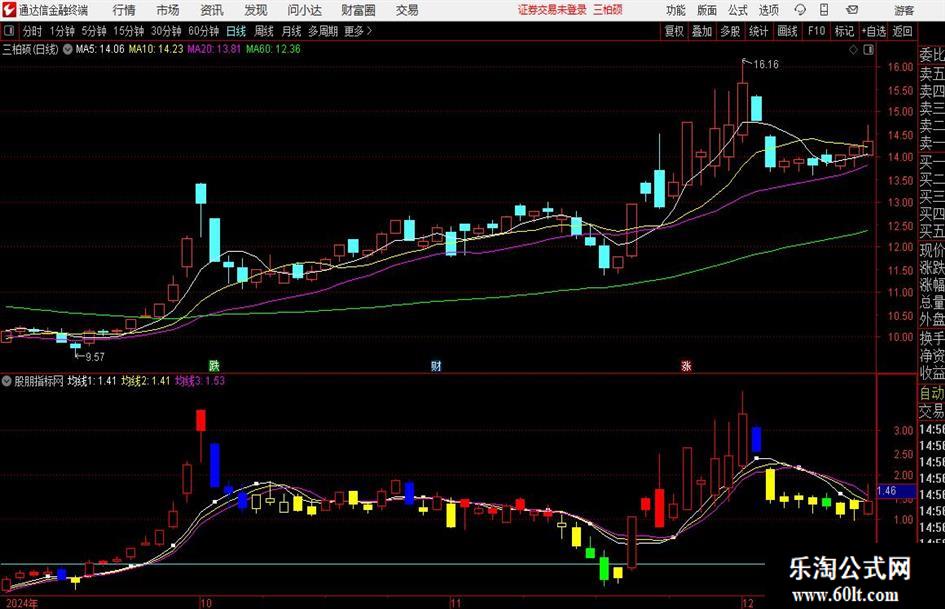This screenshot has width=945, height=609.
Task: Toggle right side panel icon near diamond
Action: coord(868,49)
